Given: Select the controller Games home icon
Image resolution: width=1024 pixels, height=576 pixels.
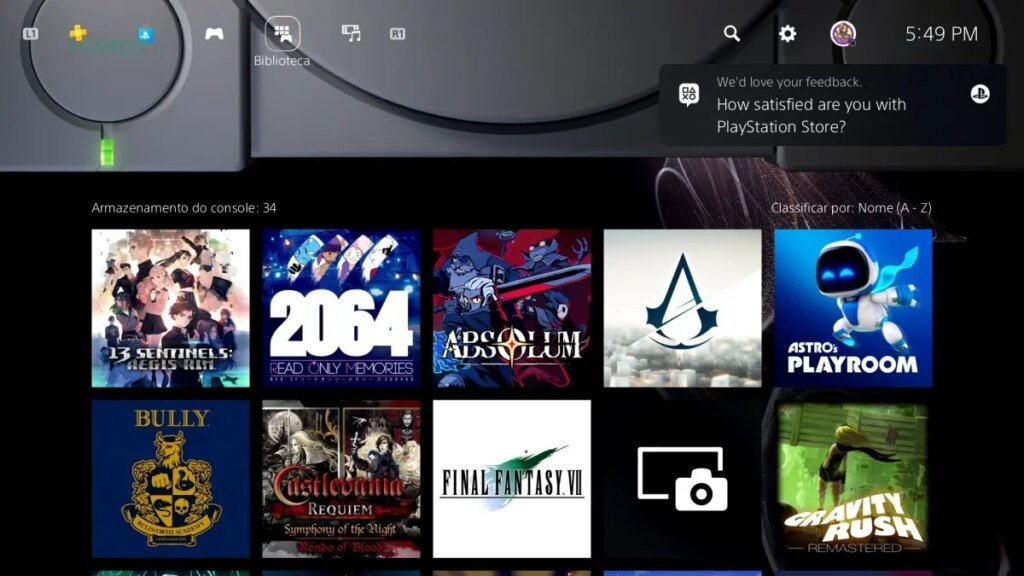Looking at the screenshot, I should pos(214,33).
